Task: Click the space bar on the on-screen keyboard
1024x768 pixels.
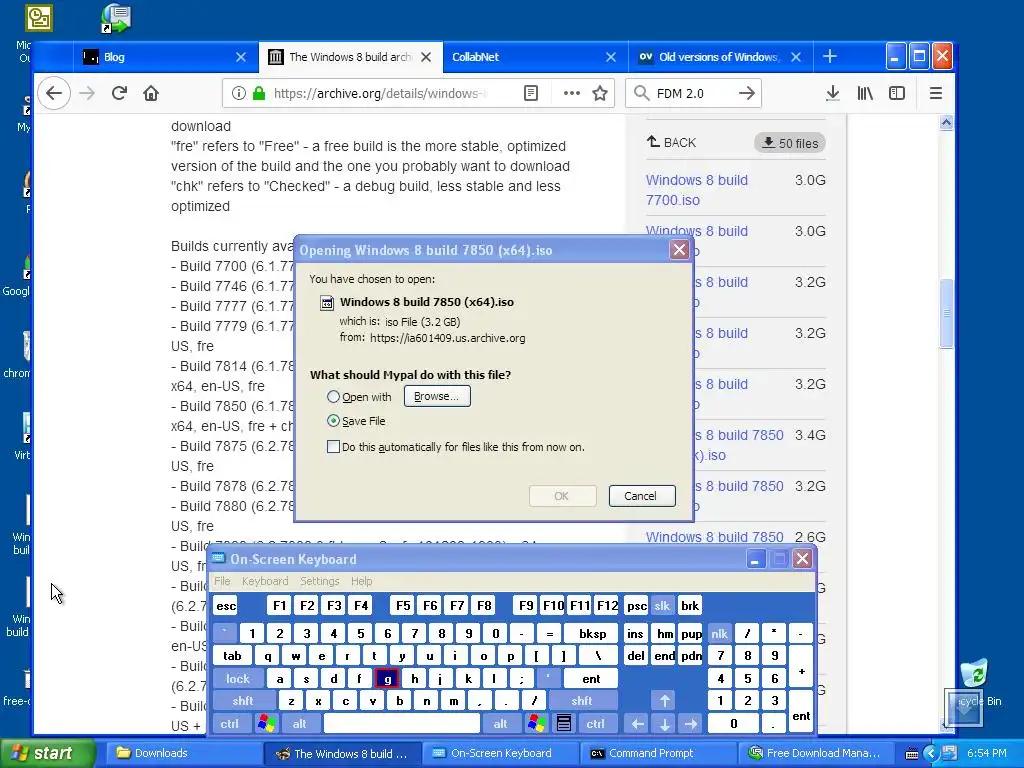Action: 402,723
